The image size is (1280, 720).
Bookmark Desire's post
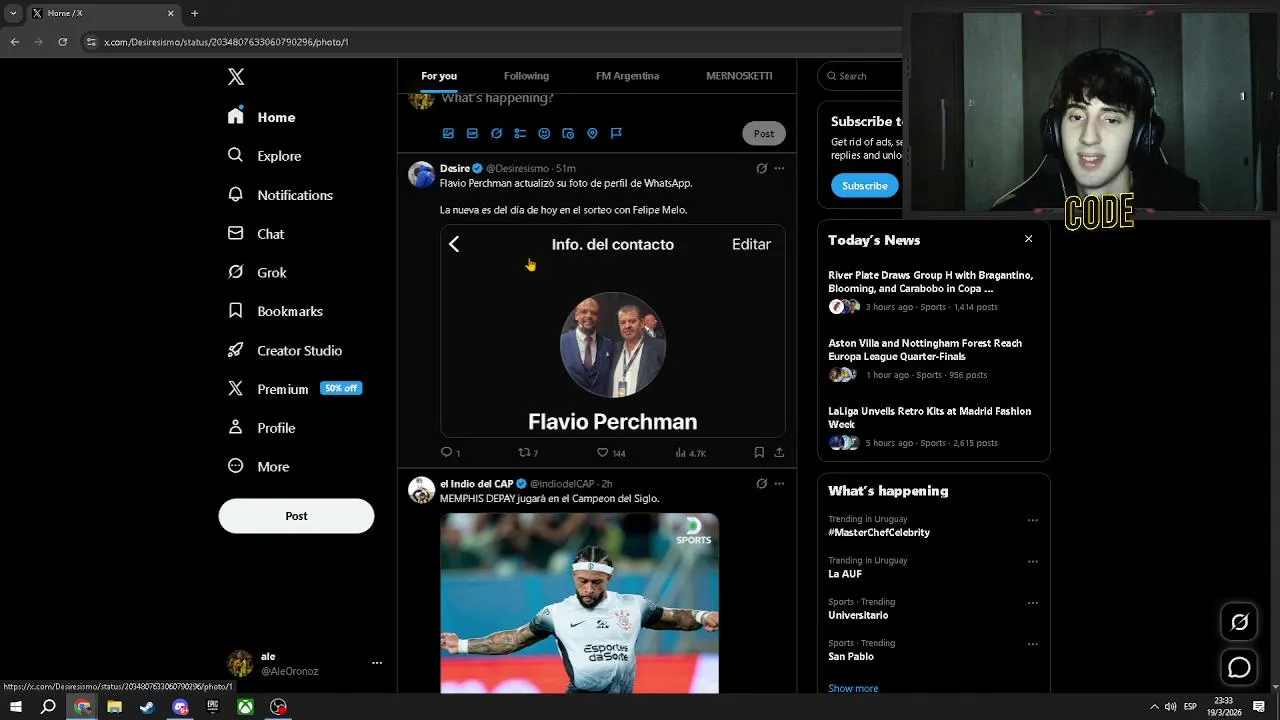(759, 452)
